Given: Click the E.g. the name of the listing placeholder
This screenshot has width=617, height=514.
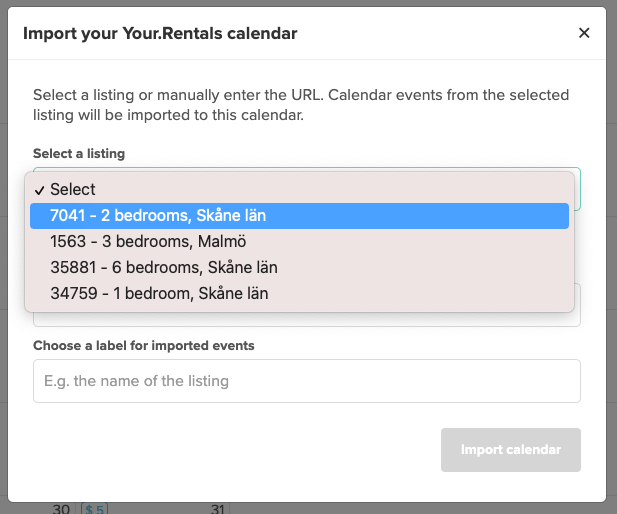Looking at the screenshot, I should [x=136, y=381].
